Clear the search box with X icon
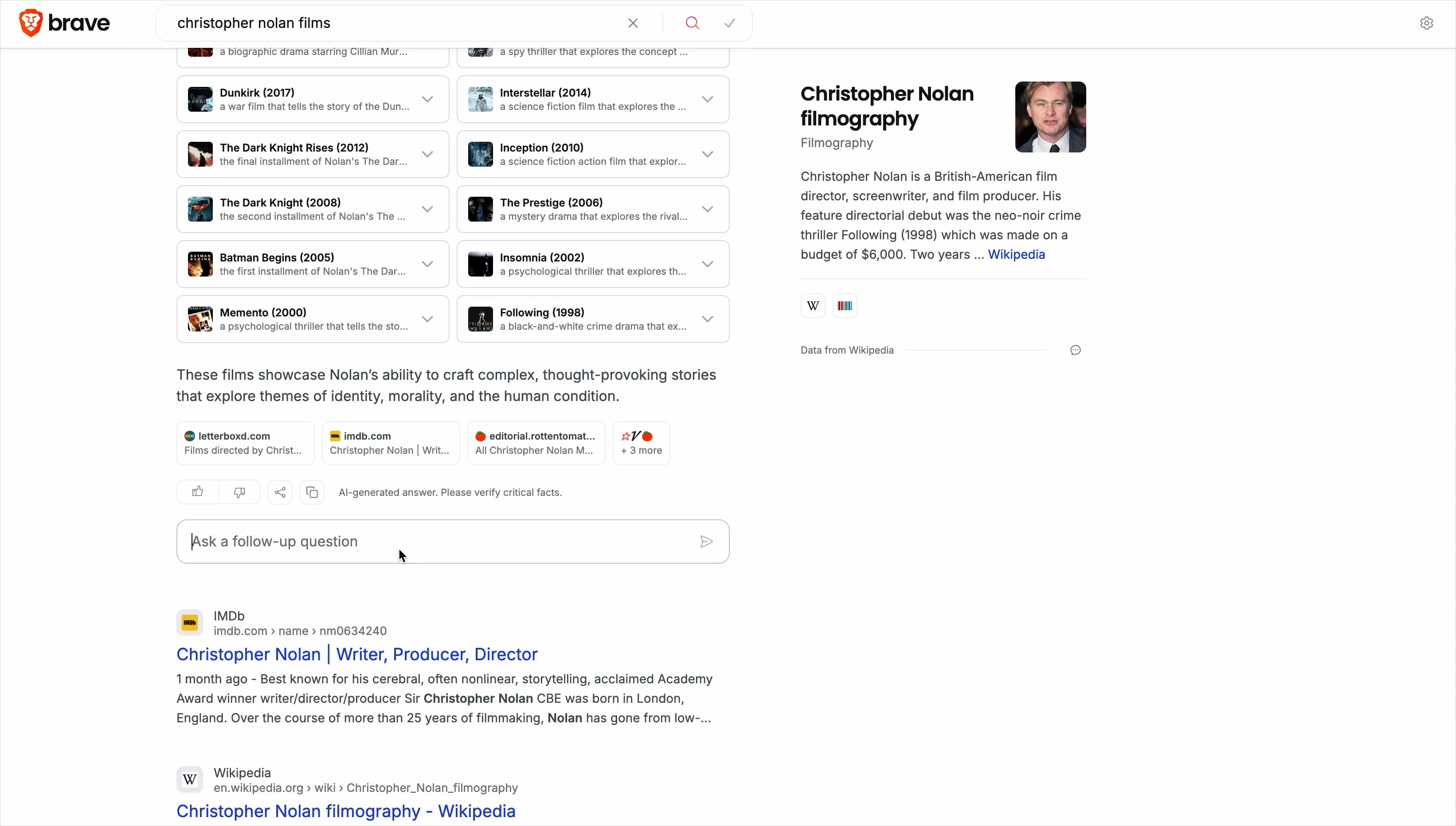 point(633,23)
